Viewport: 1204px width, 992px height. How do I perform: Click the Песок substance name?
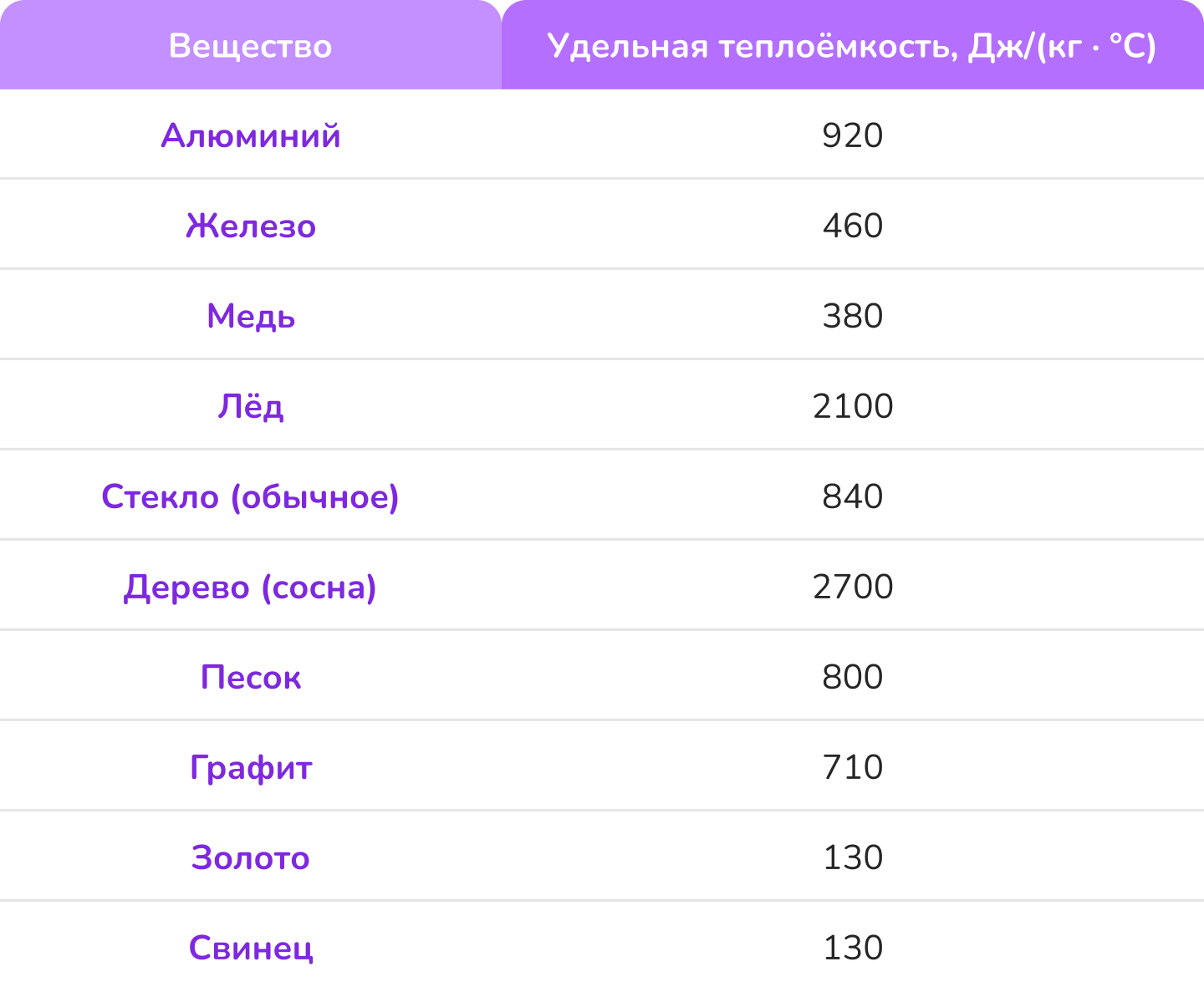251,677
